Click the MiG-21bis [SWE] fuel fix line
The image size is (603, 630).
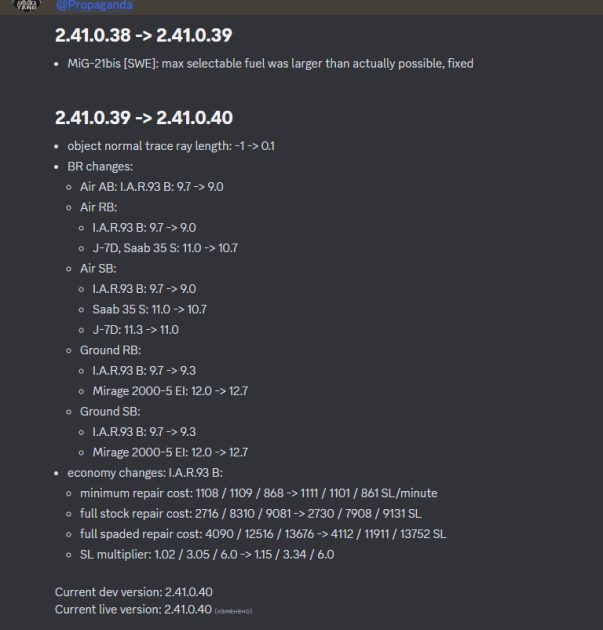[x=270, y=63]
